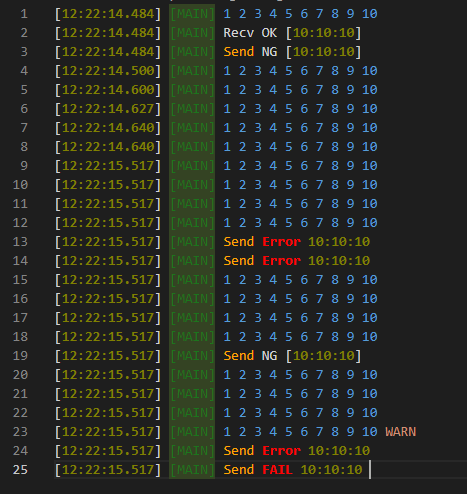Click timestamp on line 17
This screenshot has width=467, height=494.
click(x=108, y=318)
